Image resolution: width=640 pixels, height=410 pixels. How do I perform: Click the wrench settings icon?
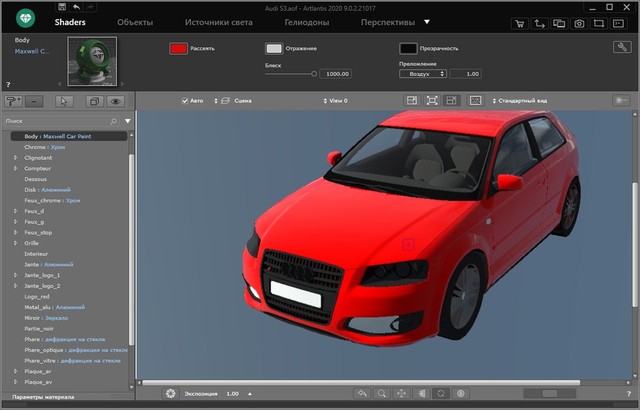pyautogui.click(x=620, y=47)
